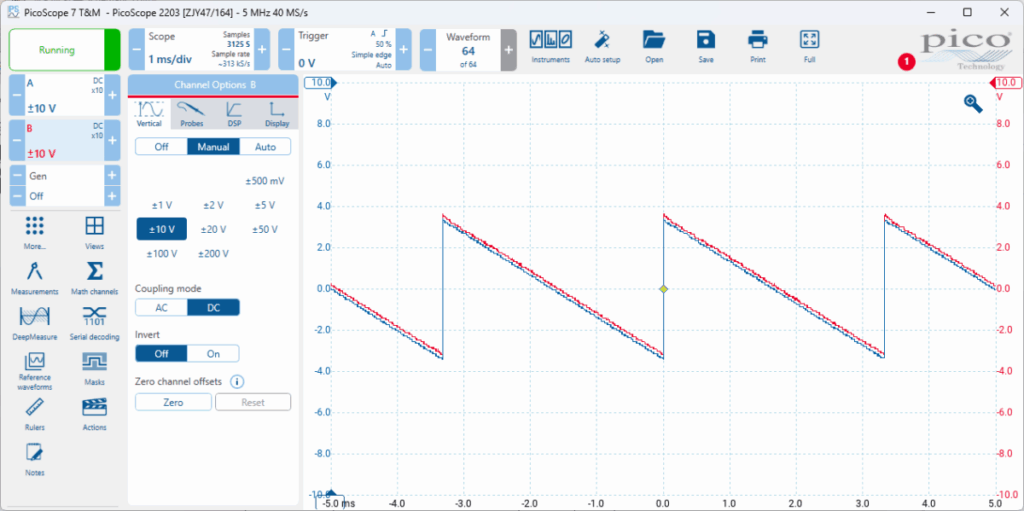Screen dimensions: 1024x511
Task: Select DC coupling mode
Action: [x=214, y=307]
